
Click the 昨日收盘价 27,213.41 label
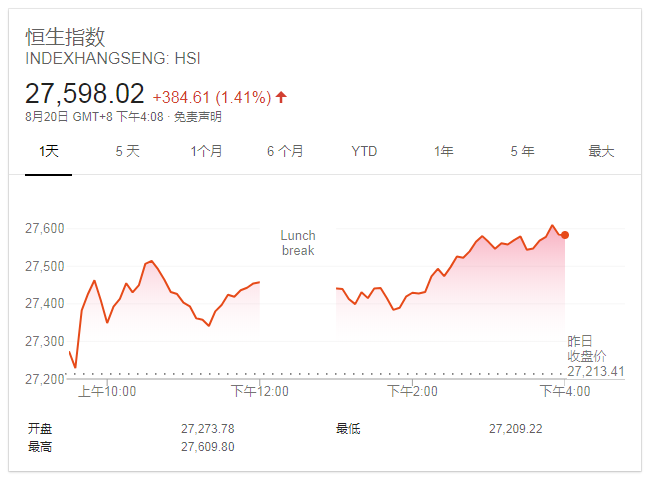[596, 356]
